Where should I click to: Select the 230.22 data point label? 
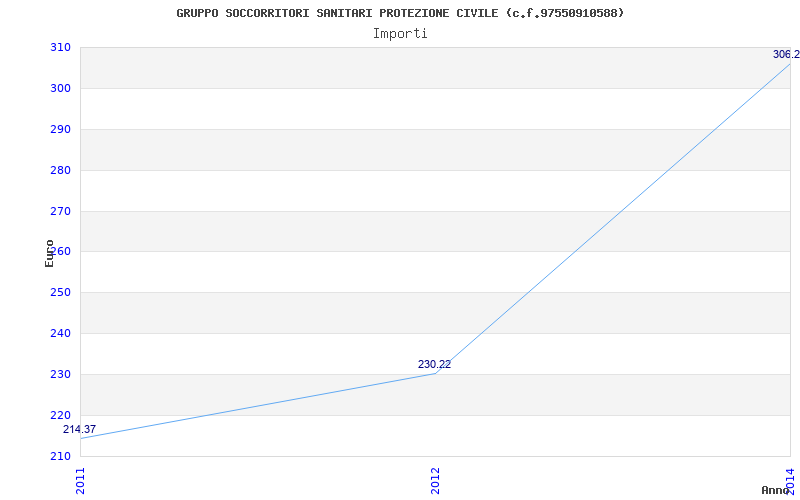[434, 364]
